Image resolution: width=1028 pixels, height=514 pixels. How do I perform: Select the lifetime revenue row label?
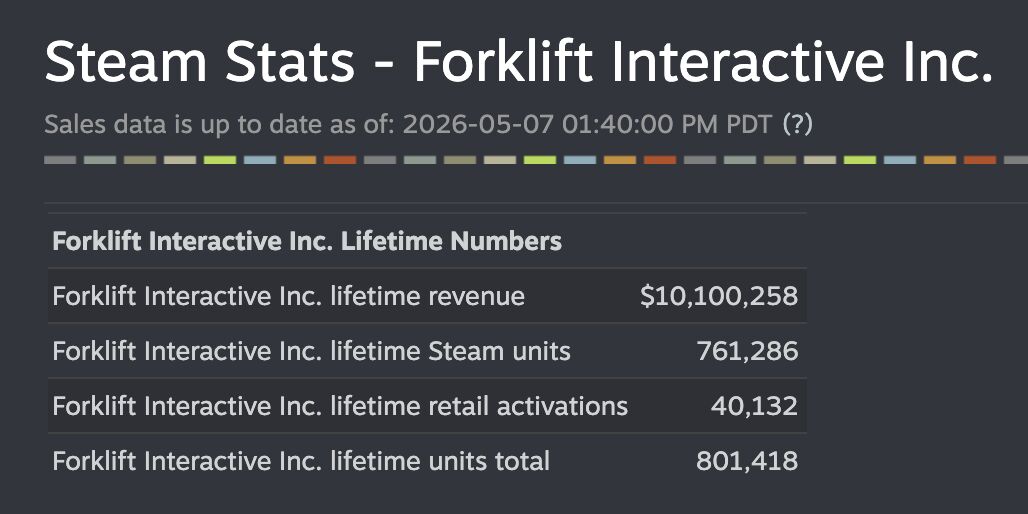tap(288, 296)
